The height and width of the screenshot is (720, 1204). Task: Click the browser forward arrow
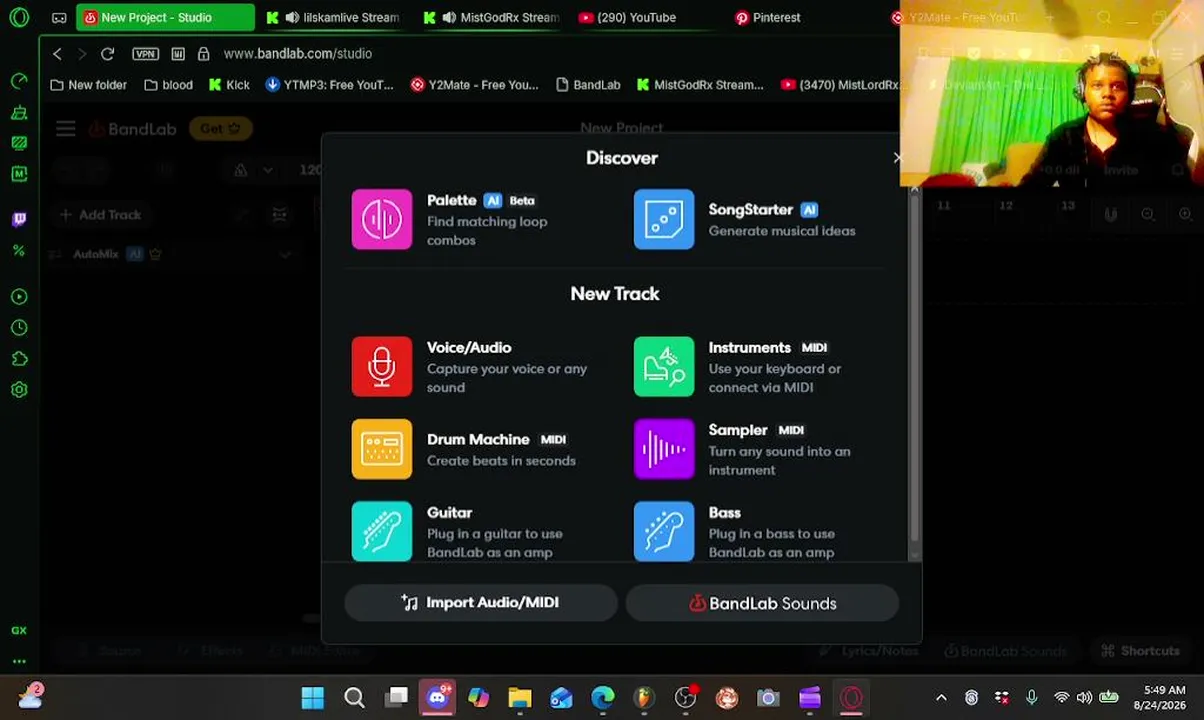82,53
